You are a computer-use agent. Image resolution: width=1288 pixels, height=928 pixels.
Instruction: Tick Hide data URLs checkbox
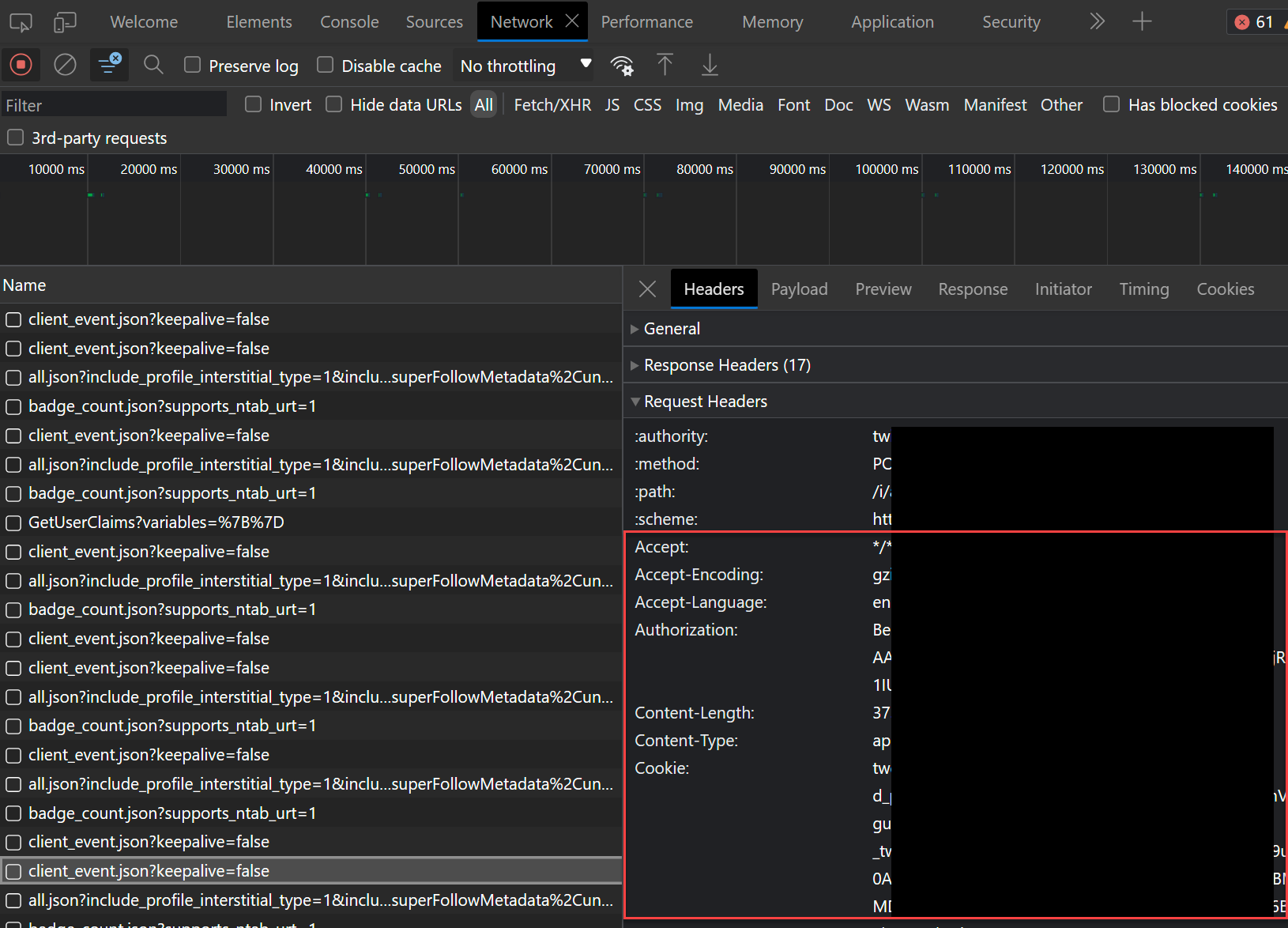point(334,104)
